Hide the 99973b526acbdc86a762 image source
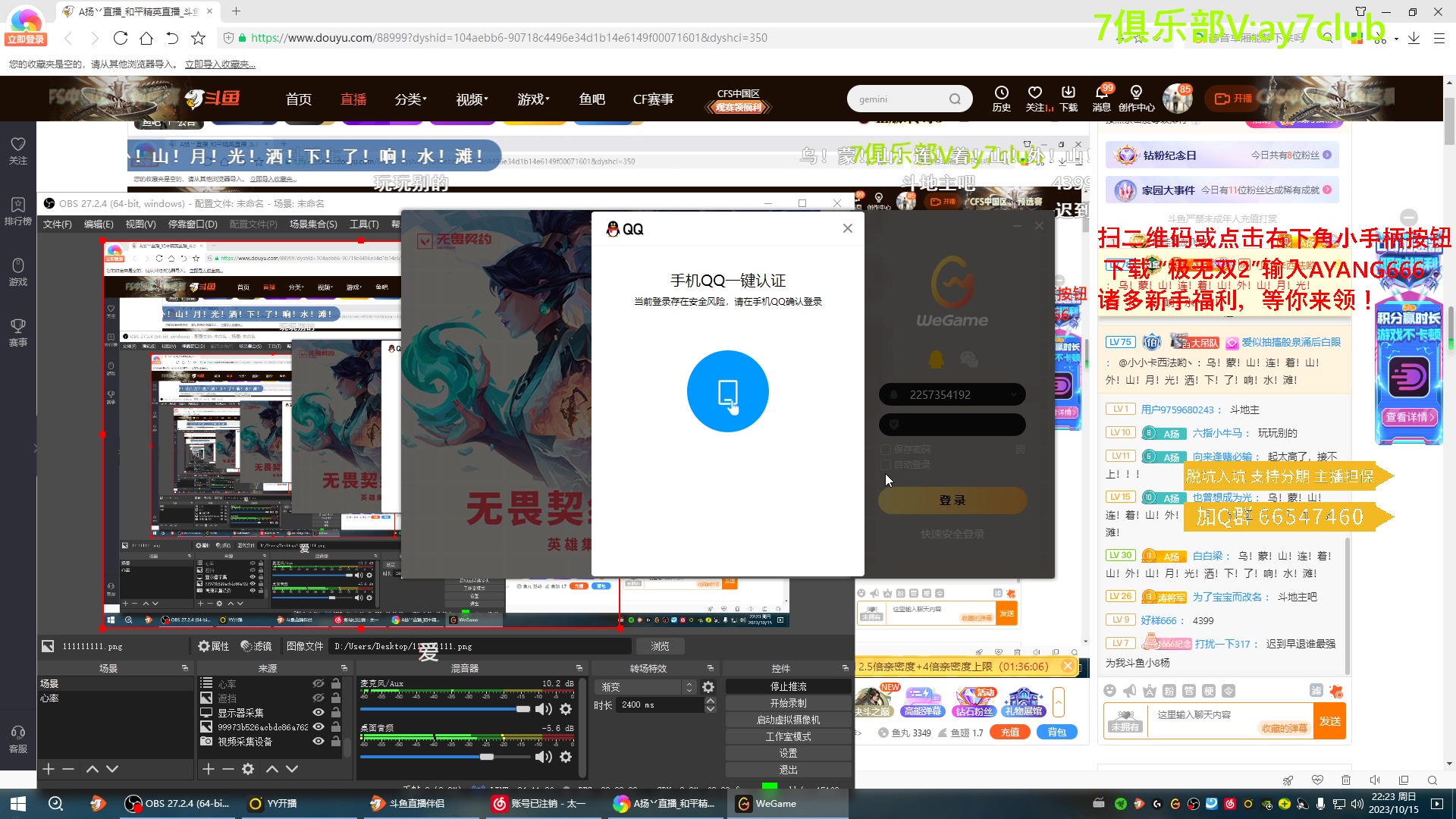 (318, 726)
